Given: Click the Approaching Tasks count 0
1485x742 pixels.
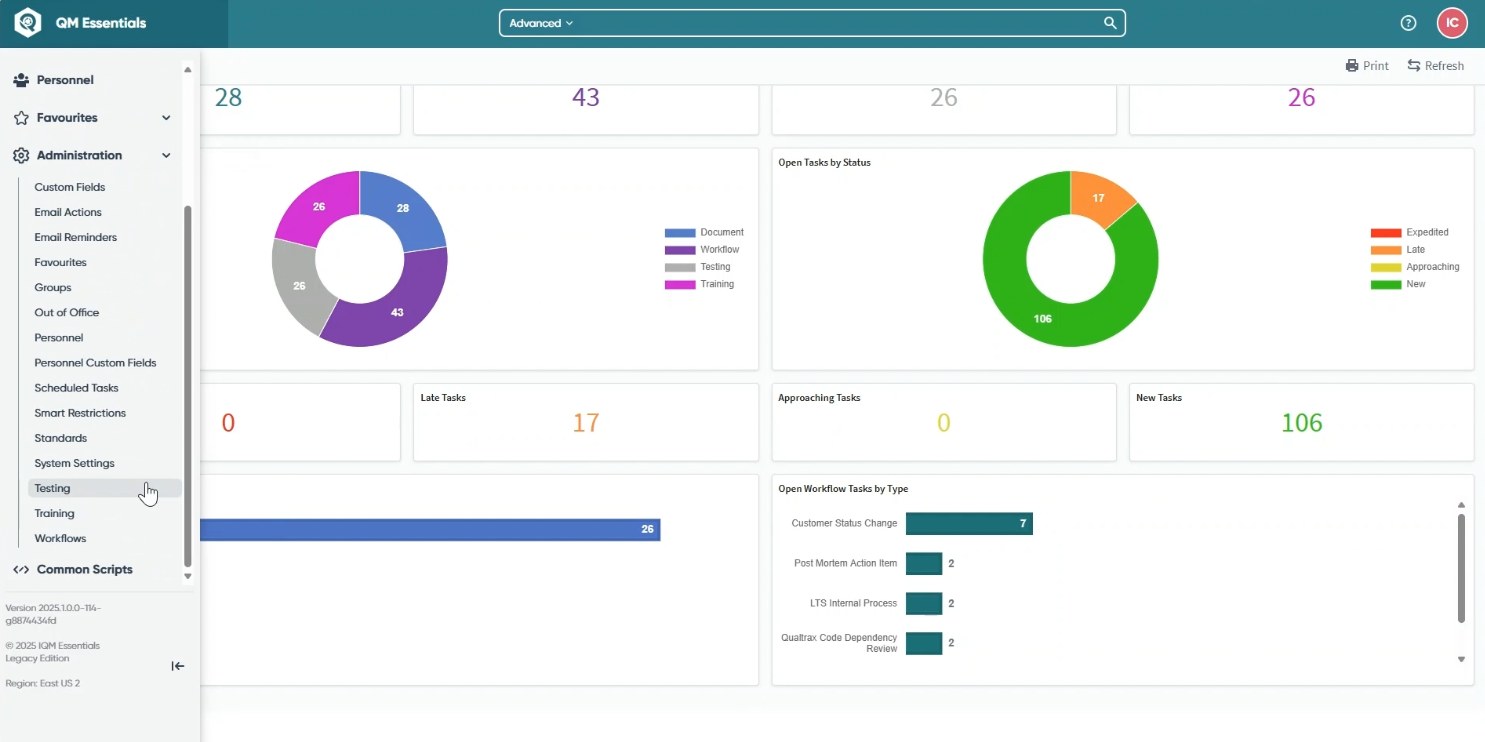Looking at the screenshot, I should pos(944,423).
